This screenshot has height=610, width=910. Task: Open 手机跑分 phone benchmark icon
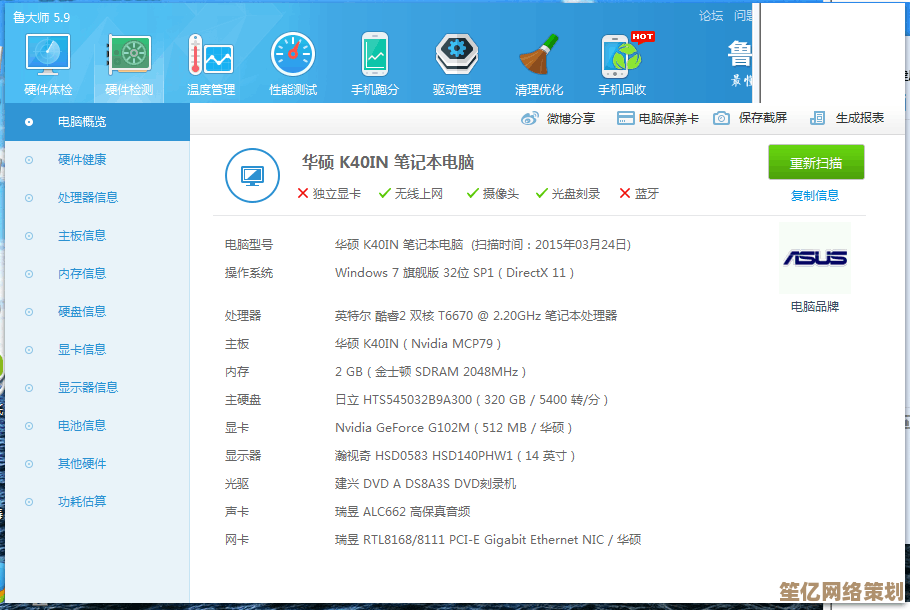375,55
